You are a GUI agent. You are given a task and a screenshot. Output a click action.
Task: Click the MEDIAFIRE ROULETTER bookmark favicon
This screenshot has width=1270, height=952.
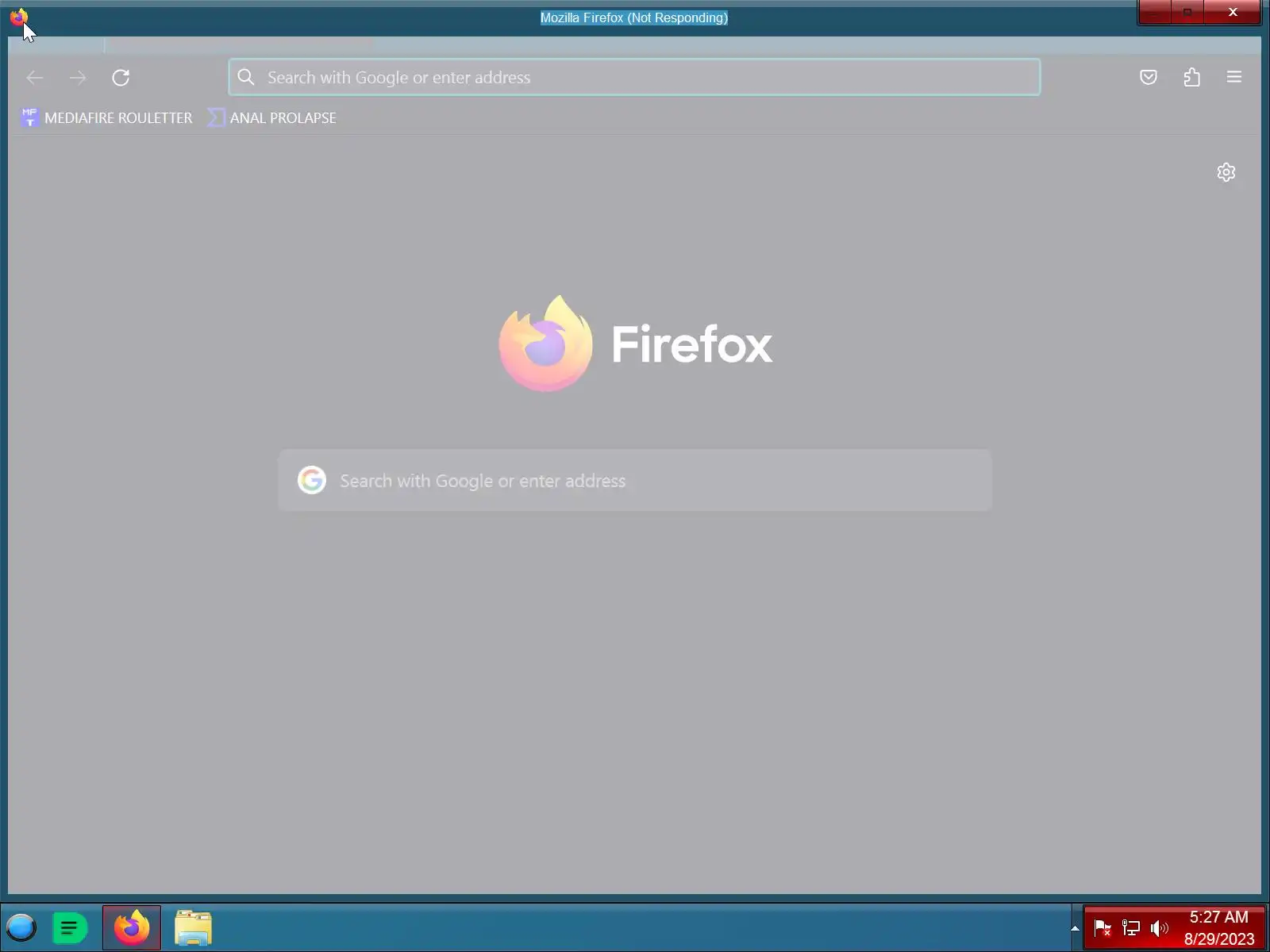tap(29, 117)
